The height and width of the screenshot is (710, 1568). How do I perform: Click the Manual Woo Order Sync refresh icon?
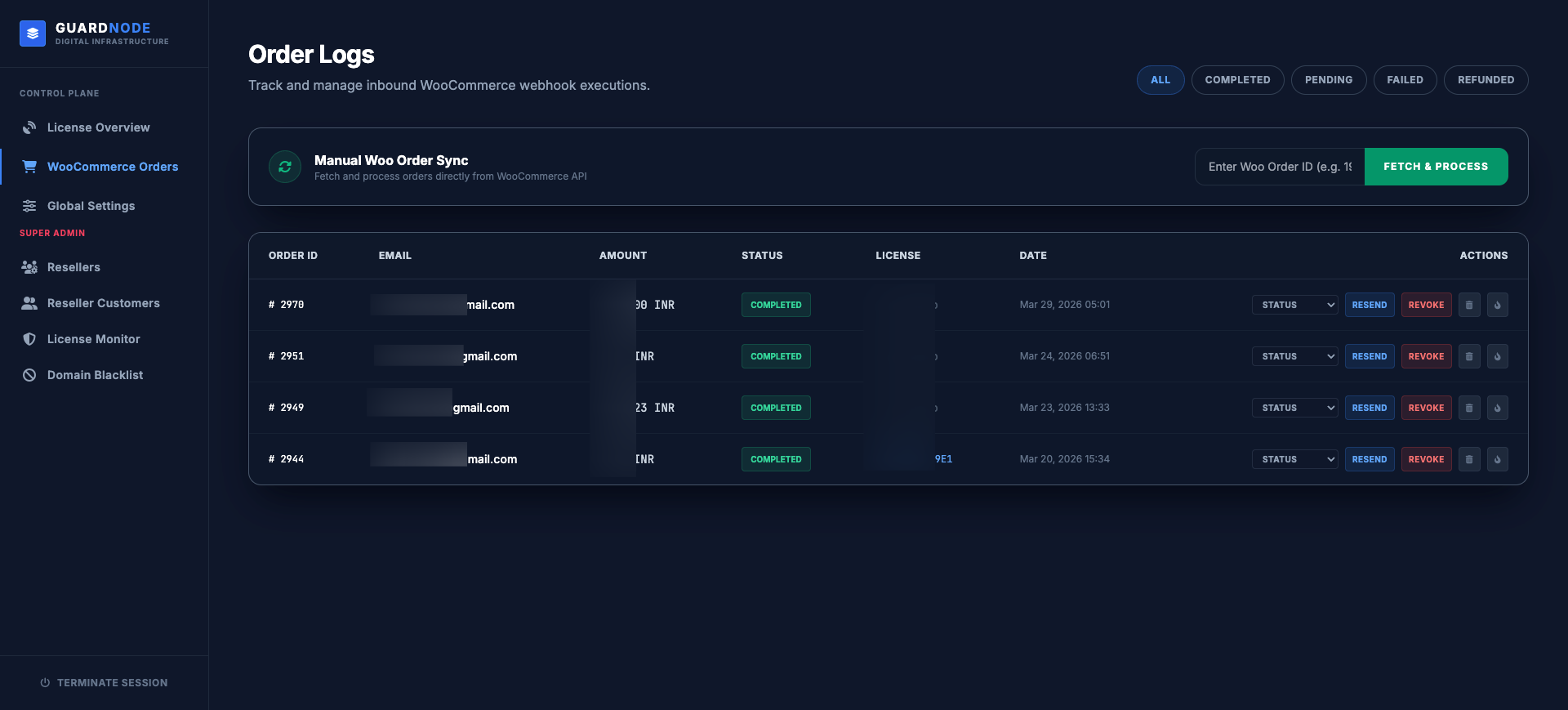click(285, 167)
